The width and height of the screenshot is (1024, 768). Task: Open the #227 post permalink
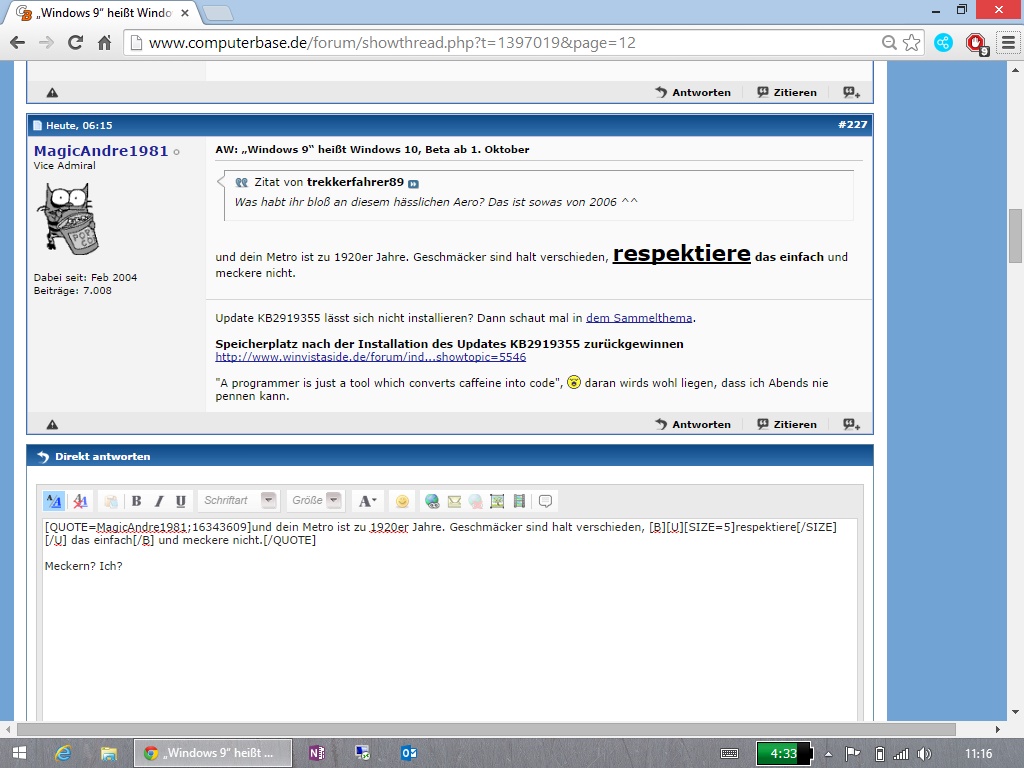(x=852, y=125)
